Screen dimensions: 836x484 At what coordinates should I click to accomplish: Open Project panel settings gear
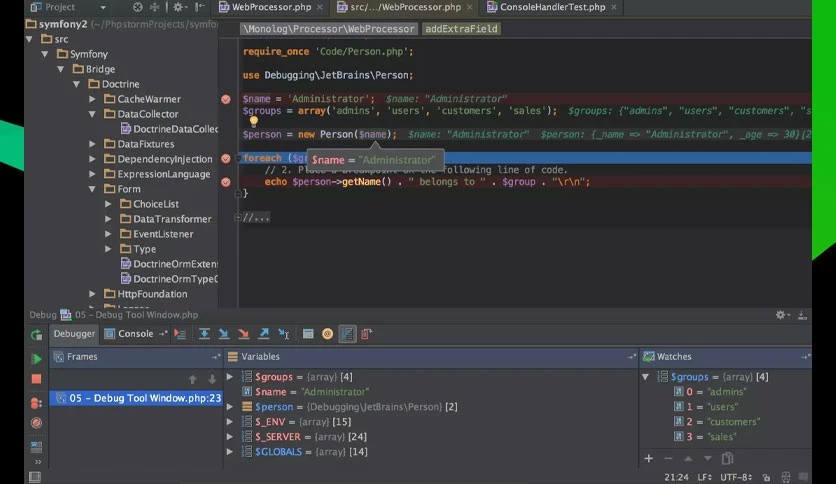[179, 7]
